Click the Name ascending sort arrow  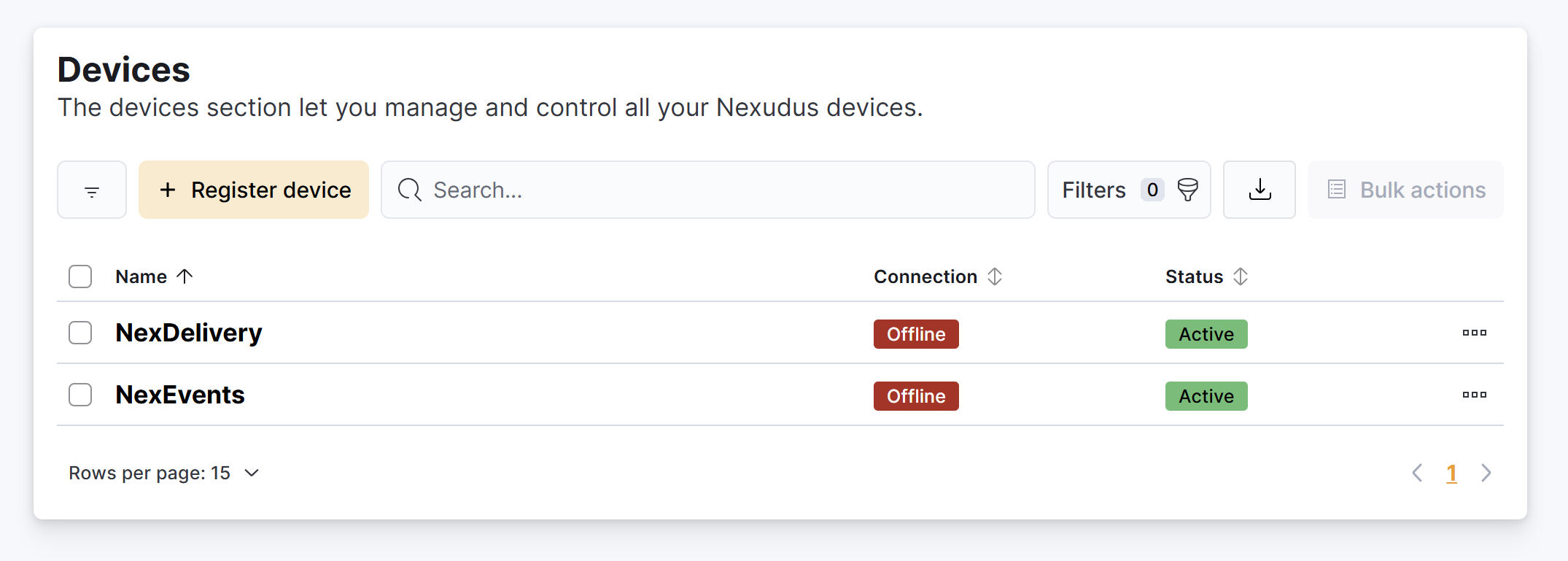click(185, 276)
